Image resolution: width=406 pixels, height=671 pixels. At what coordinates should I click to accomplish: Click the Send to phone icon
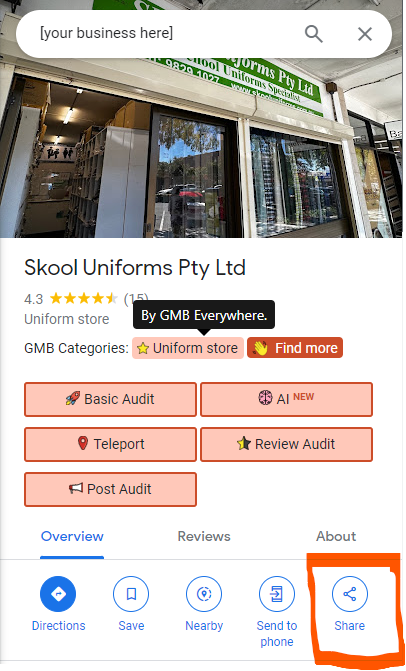[277, 594]
